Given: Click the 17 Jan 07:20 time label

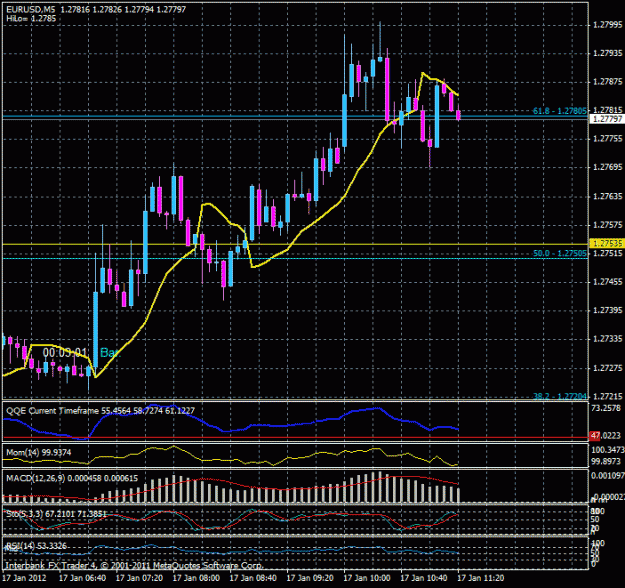Looking at the screenshot, I should [x=139, y=578].
